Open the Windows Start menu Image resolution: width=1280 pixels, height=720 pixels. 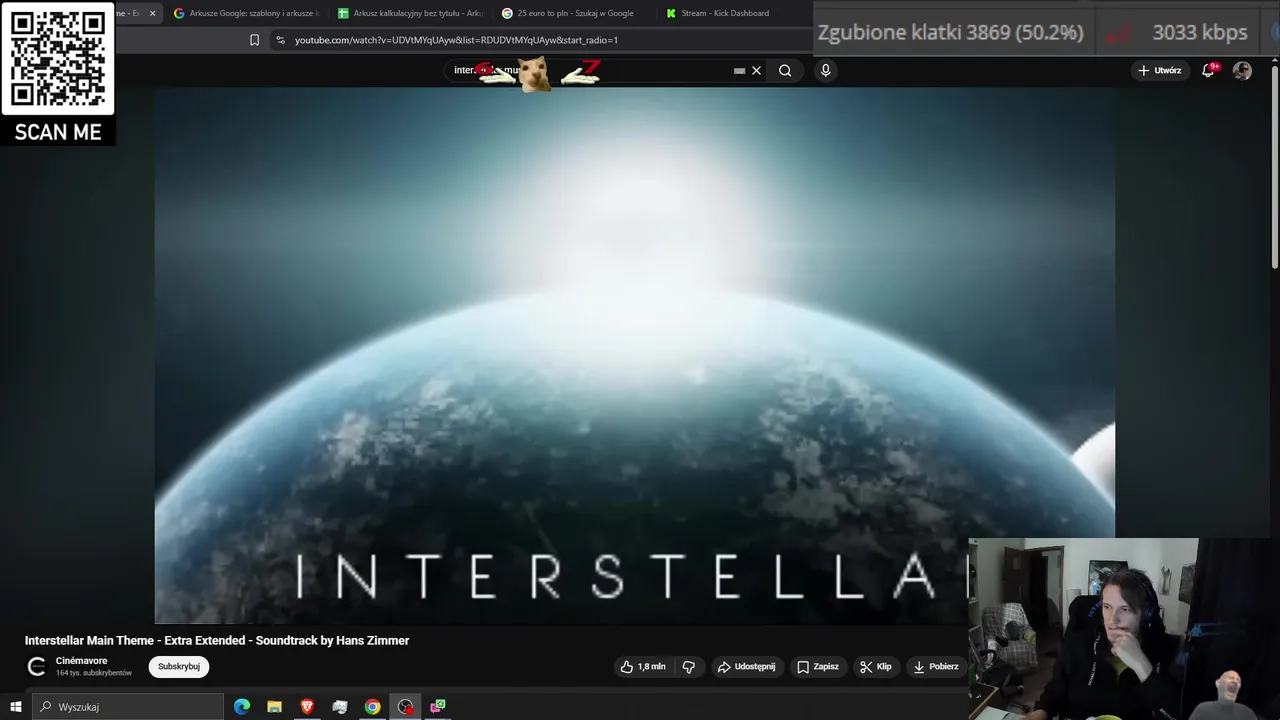point(15,707)
